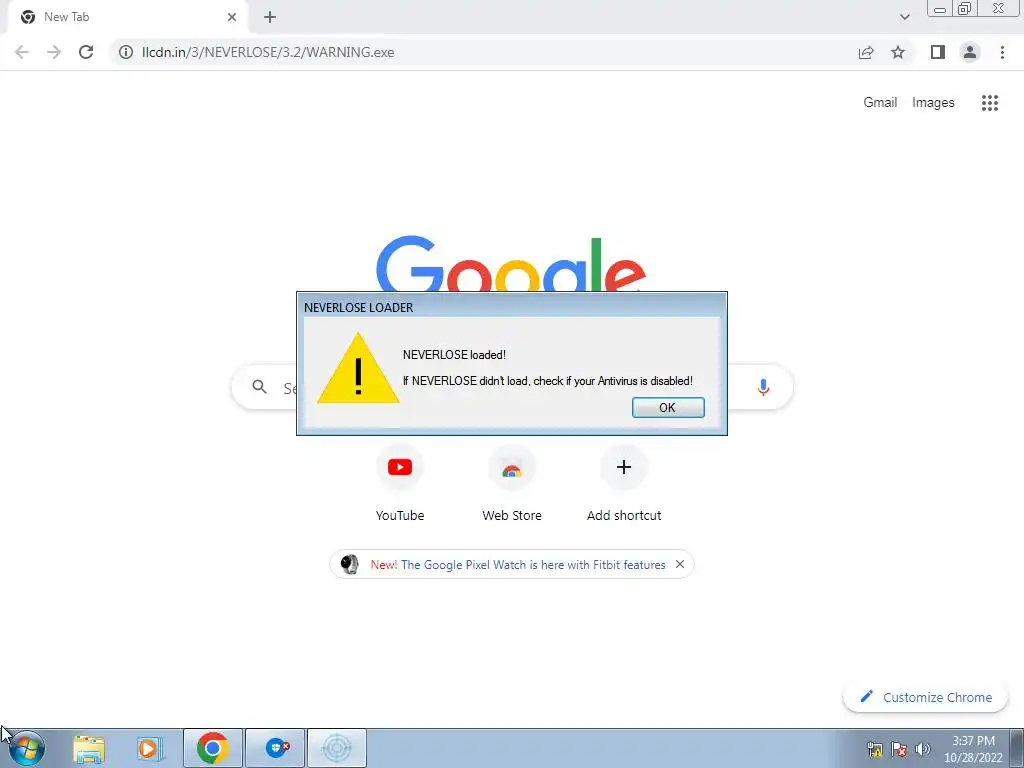
Task: View site information icon in address bar
Action: click(x=126, y=52)
